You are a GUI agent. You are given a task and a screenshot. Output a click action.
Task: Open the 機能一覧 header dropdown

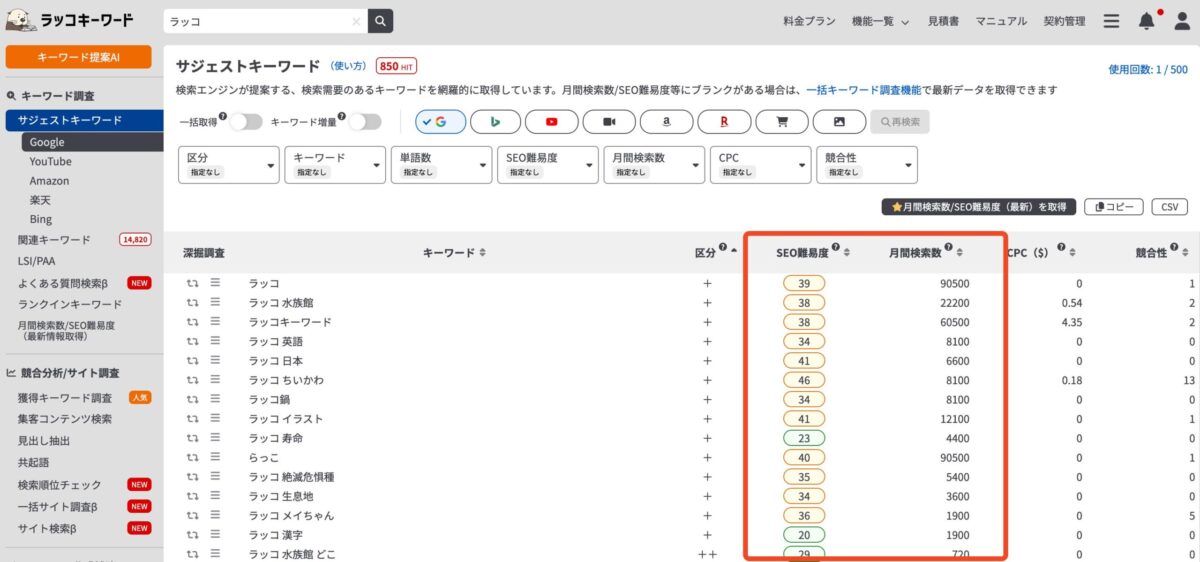coord(880,21)
